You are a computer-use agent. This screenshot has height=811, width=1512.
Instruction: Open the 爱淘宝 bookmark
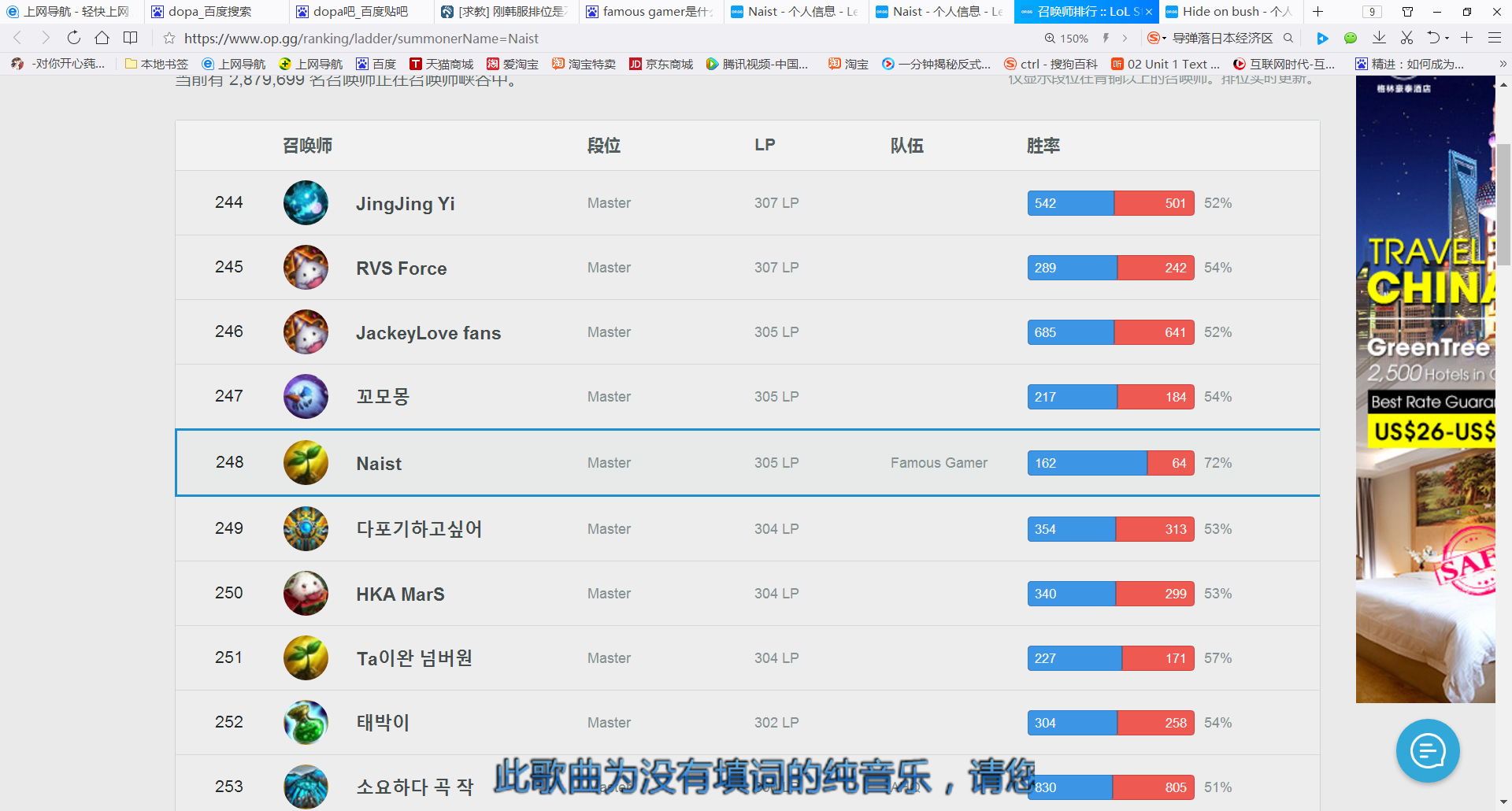[x=513, y=64]
